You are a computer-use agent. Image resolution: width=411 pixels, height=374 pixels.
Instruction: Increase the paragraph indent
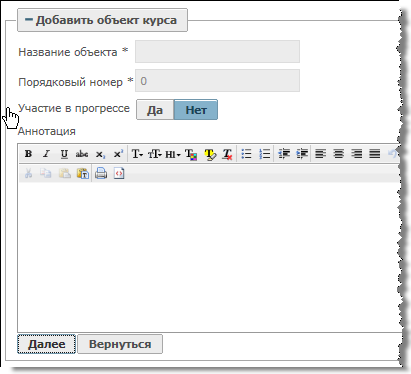302,154
